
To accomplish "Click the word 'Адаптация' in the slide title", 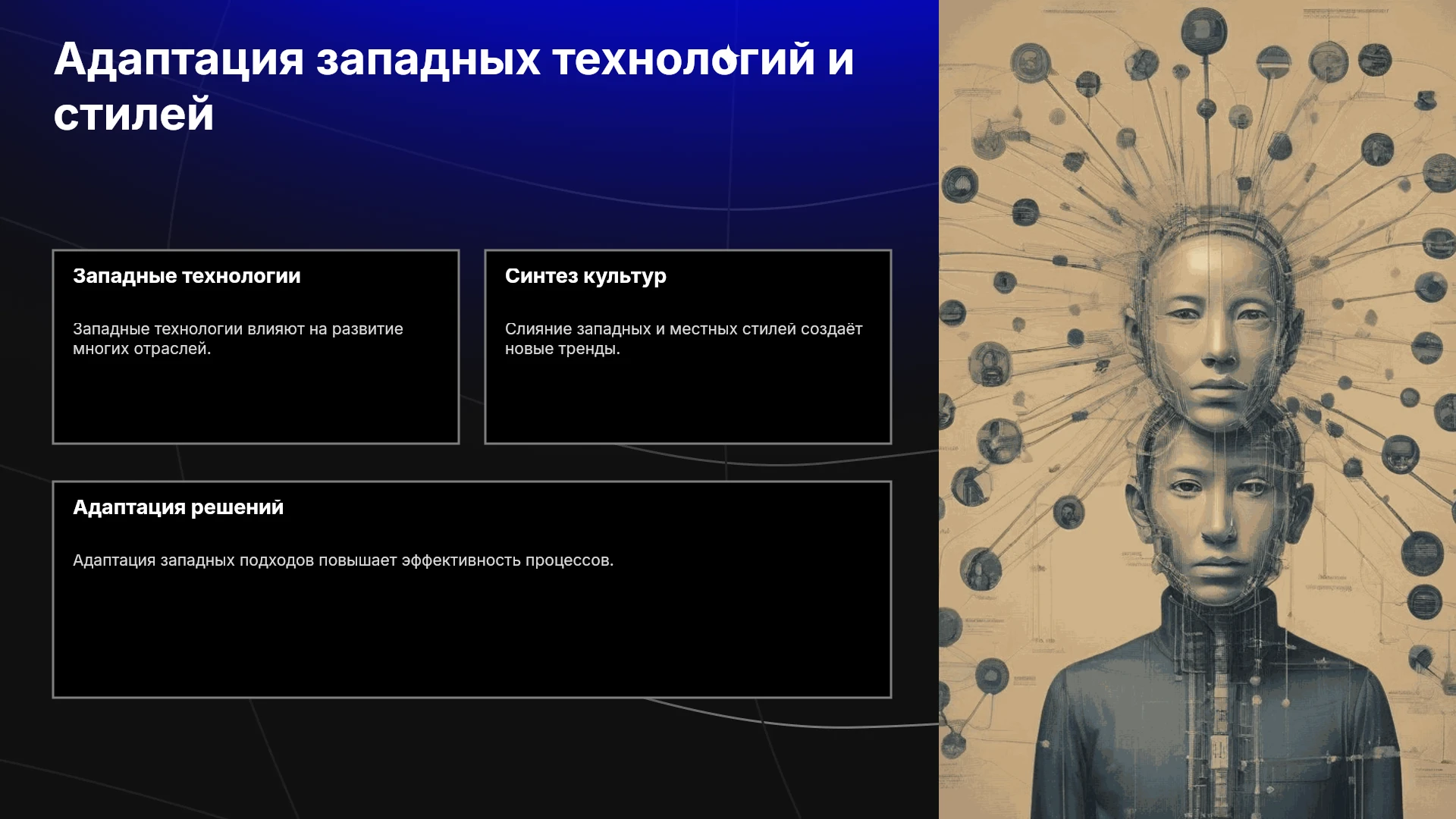I will (179, 61).
